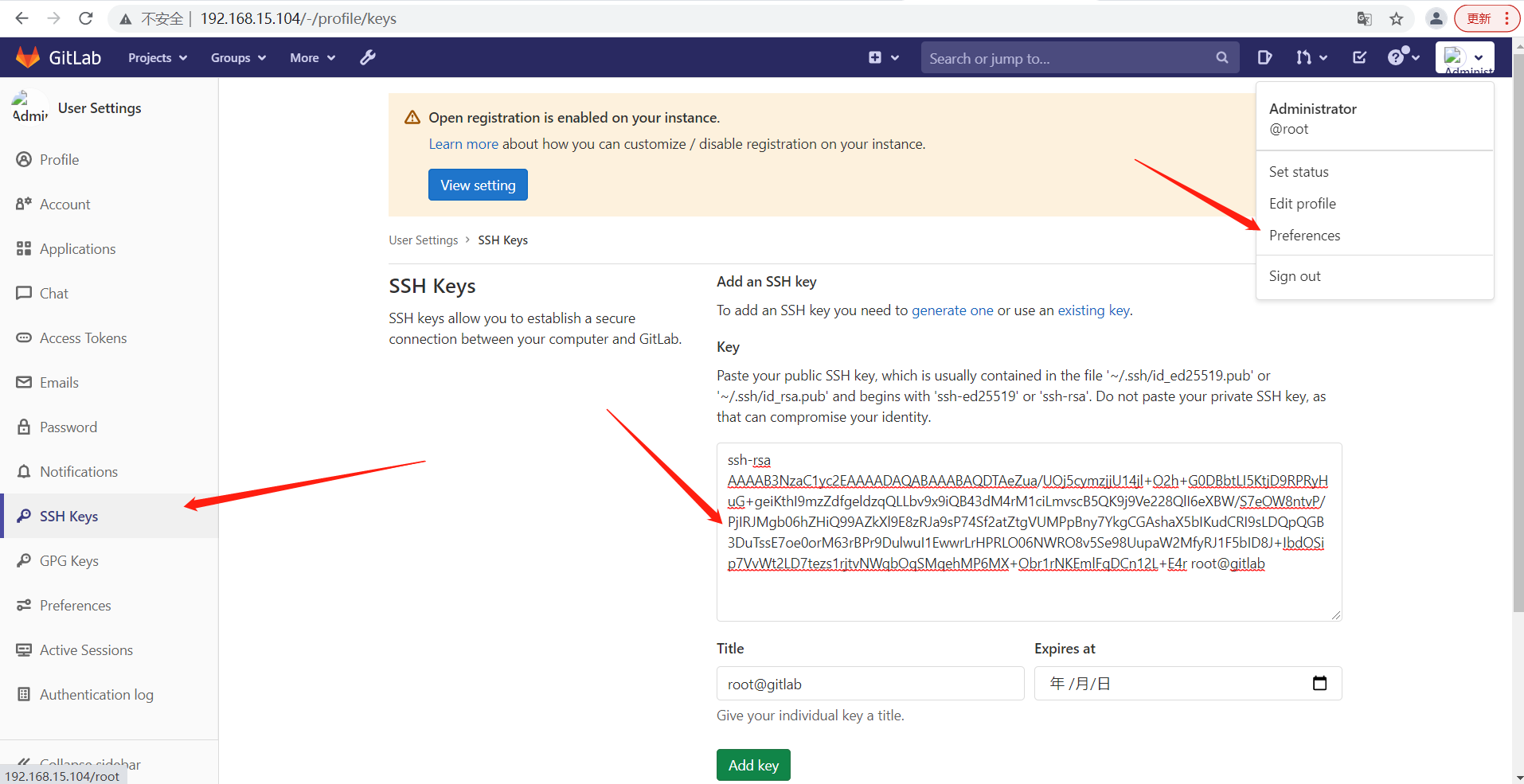Expand the More dropdown
1524x784 pixels.
click(312, 57)
